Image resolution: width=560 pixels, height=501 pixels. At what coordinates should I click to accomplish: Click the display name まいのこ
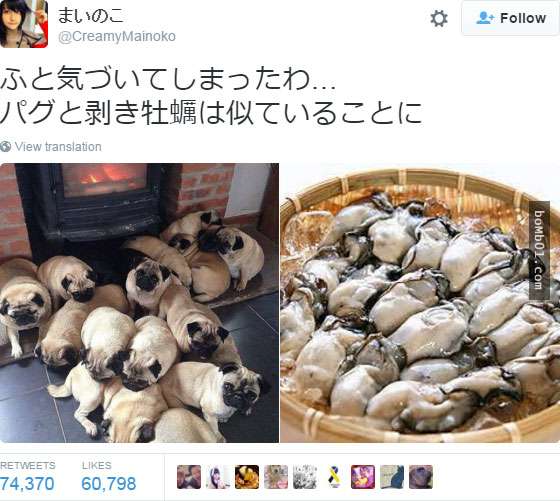coord(91,15)
